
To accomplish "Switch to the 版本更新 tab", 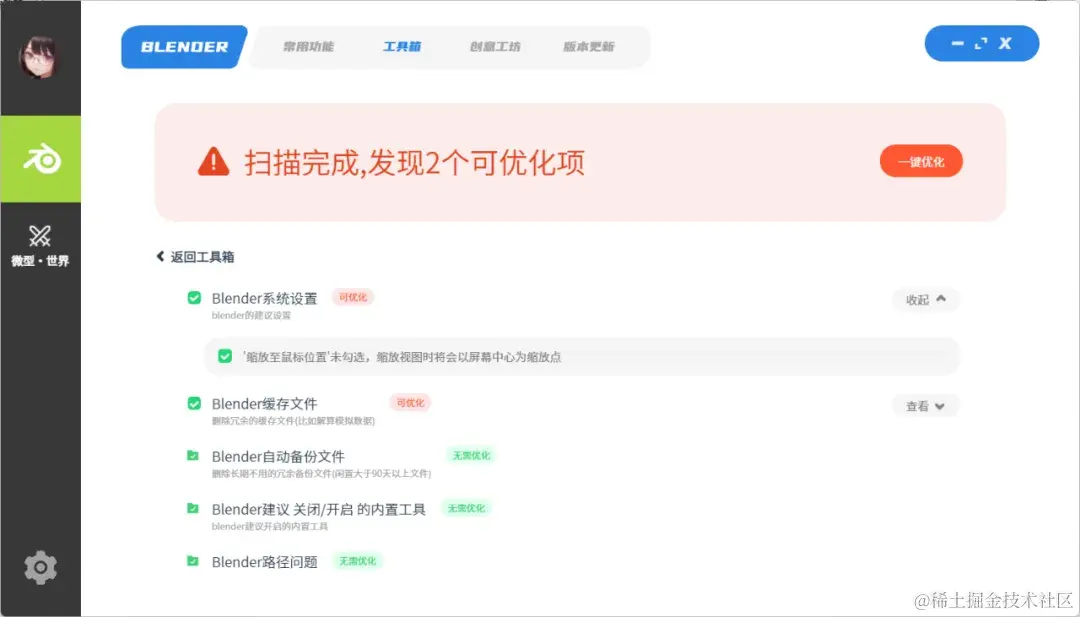I will click(588, 47).
